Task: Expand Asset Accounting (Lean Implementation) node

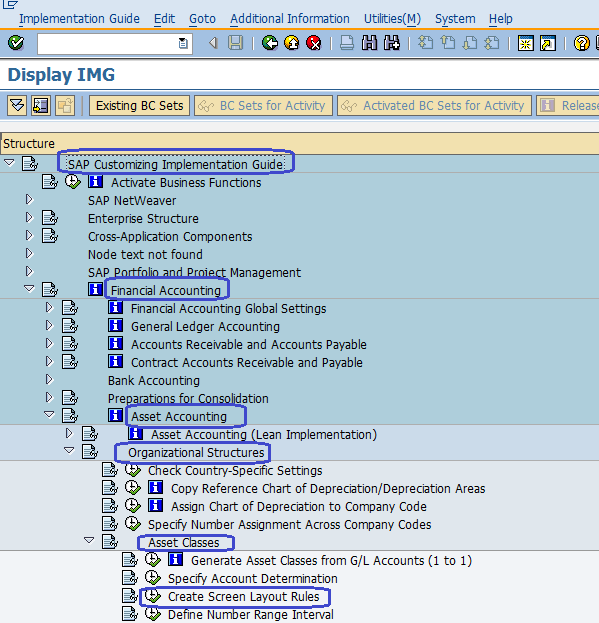Action: pyautogui.click(x=69, y=433)
